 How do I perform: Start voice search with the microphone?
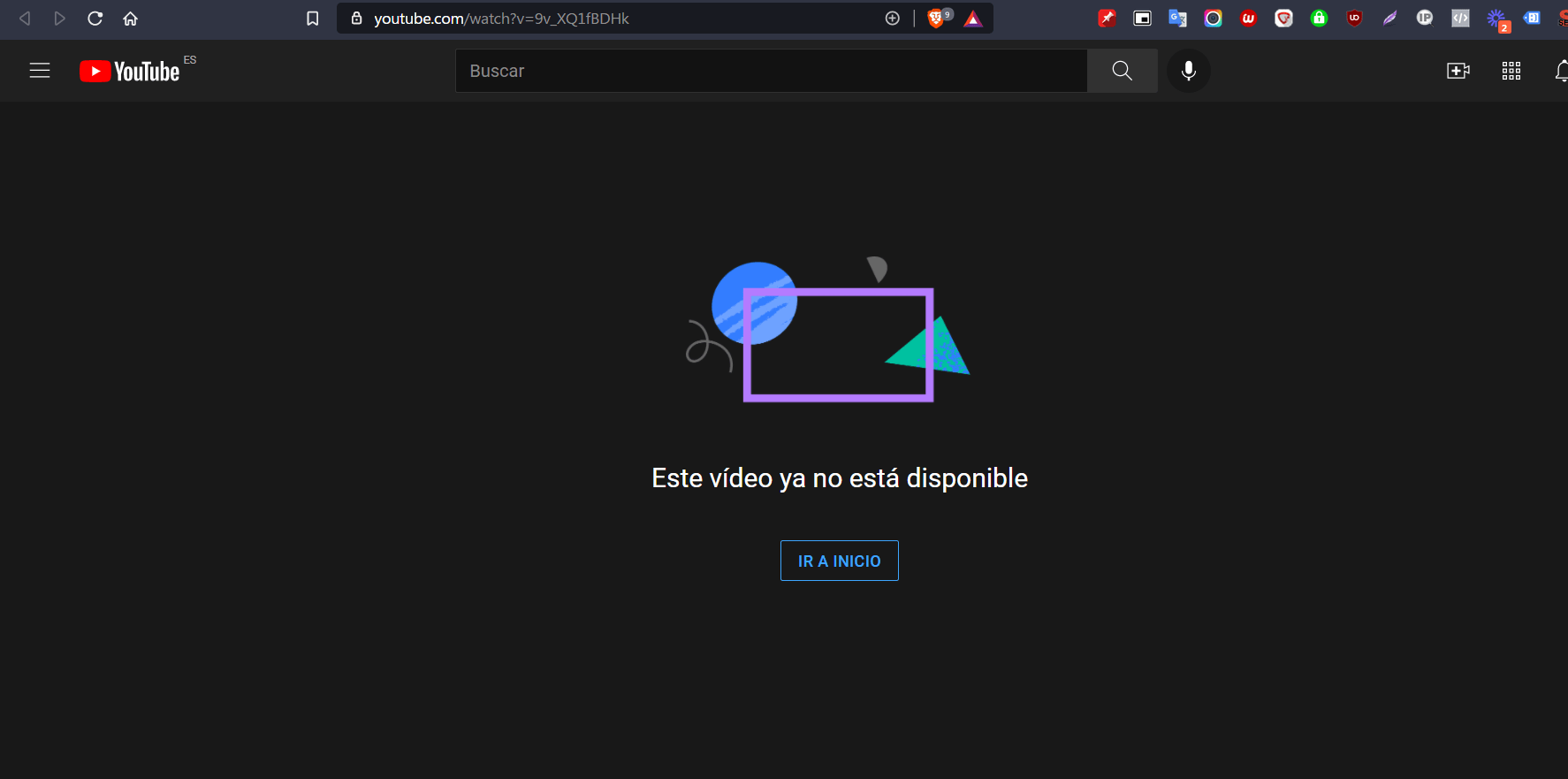click(x=1189, y=71)
